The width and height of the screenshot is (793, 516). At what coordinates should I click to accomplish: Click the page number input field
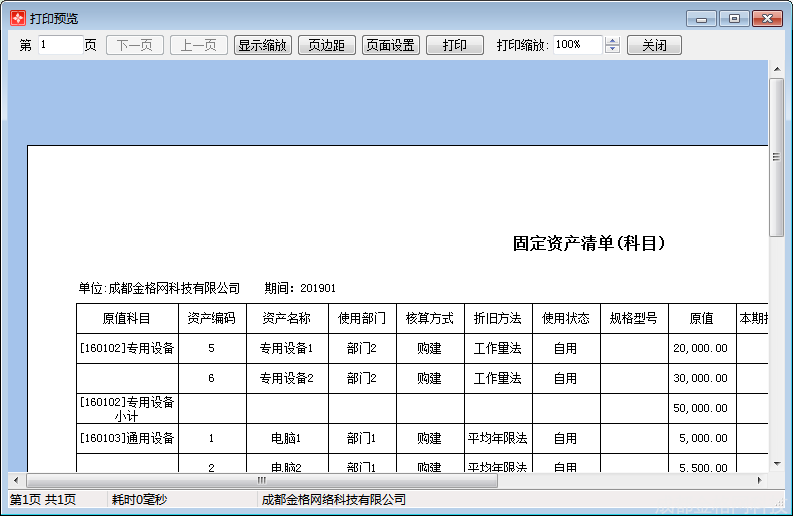(60, 45)
